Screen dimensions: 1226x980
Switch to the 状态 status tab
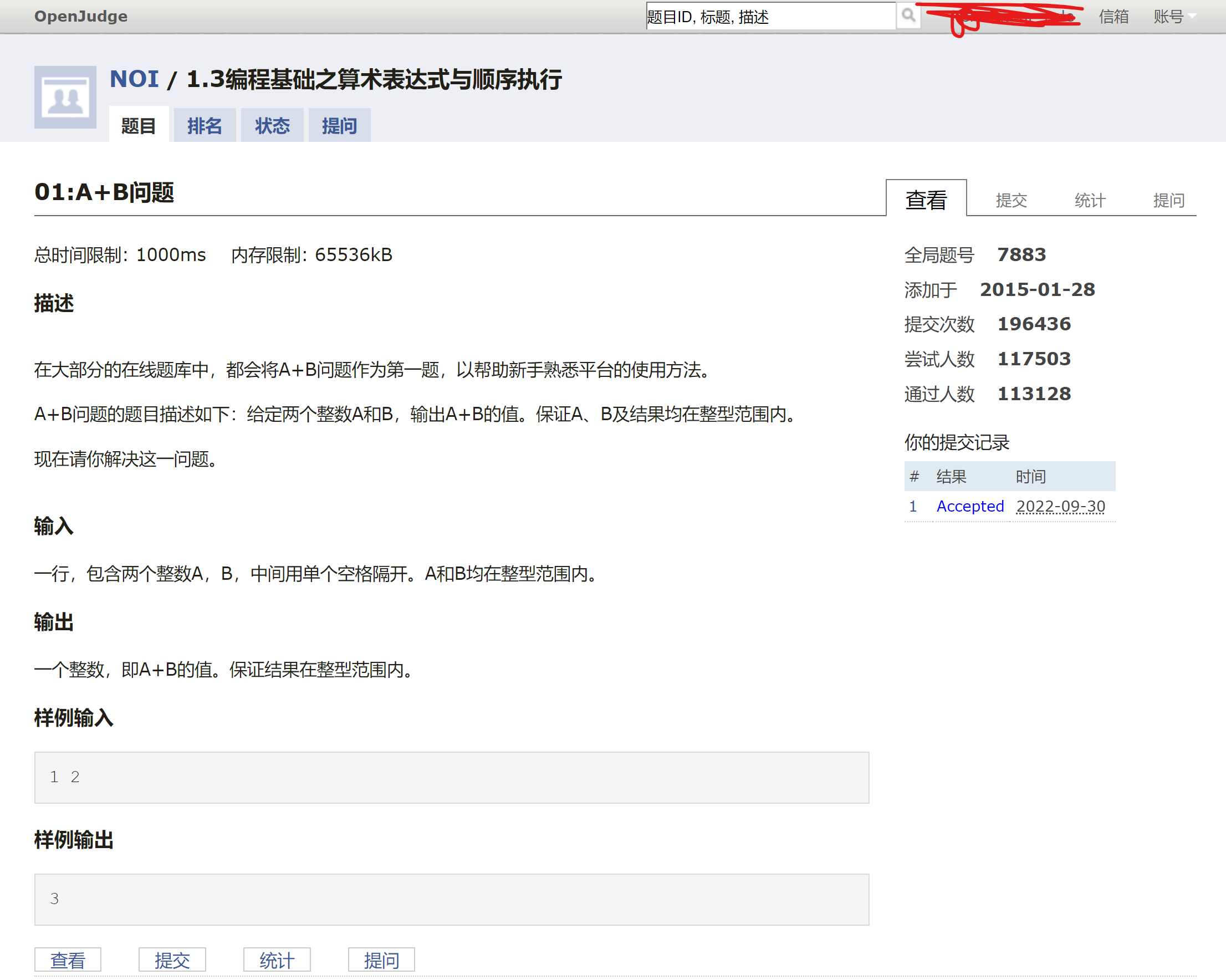(272, 126)
